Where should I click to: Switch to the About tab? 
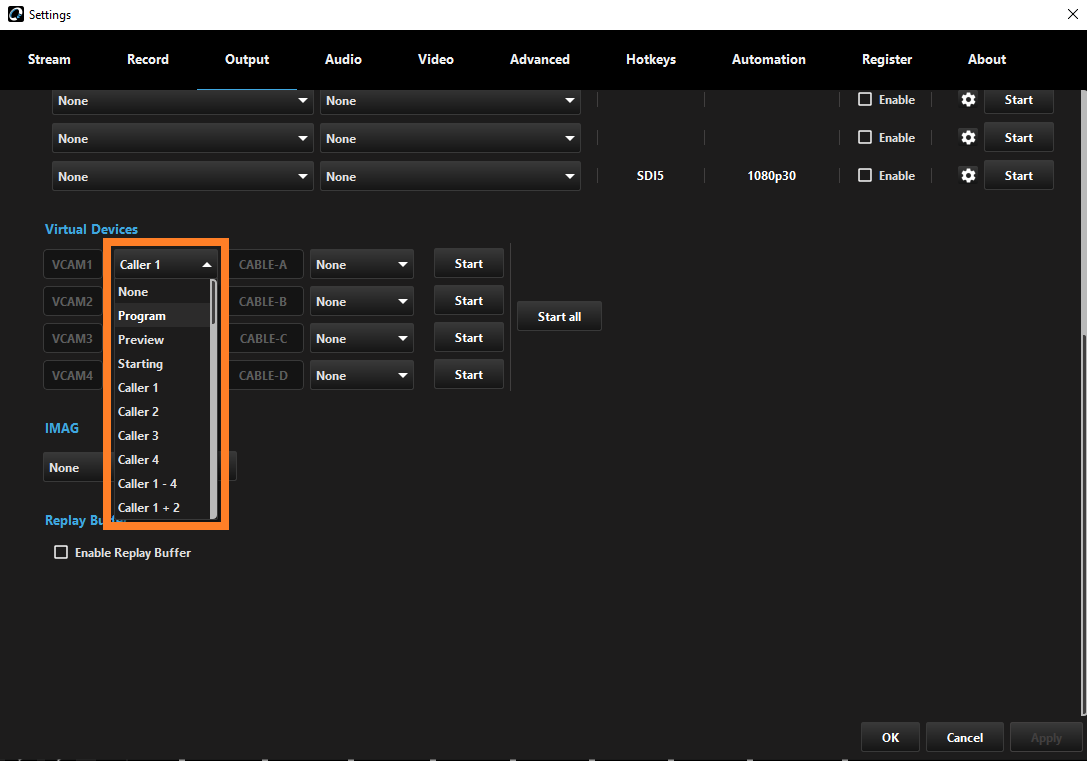(986, 60)
